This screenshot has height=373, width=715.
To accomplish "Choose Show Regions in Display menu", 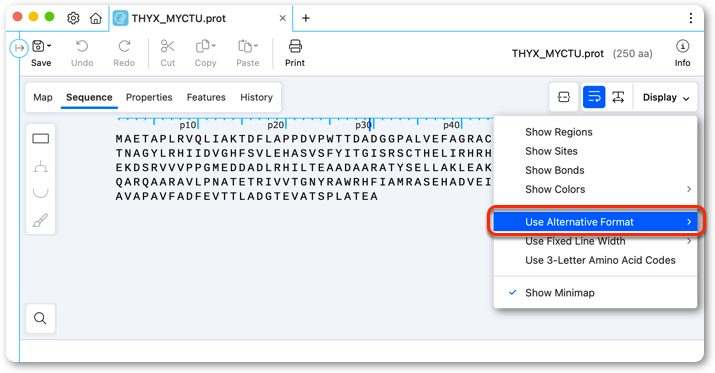I will (596, 132).
